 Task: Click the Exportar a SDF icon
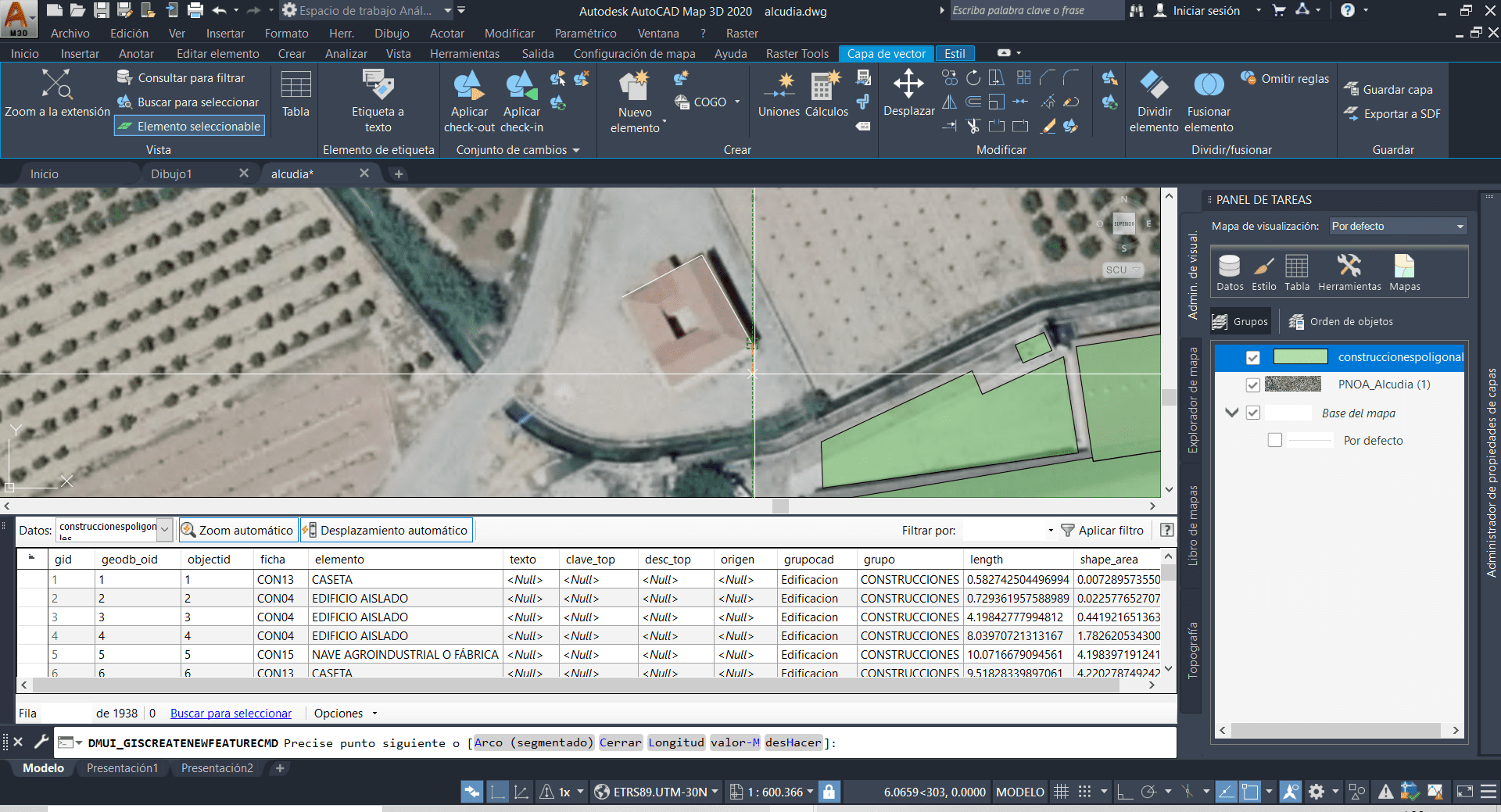point(1353,113)
